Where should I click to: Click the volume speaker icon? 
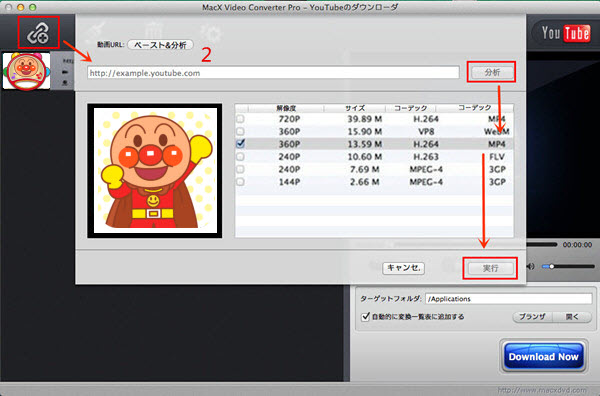[x=530, y=266]
